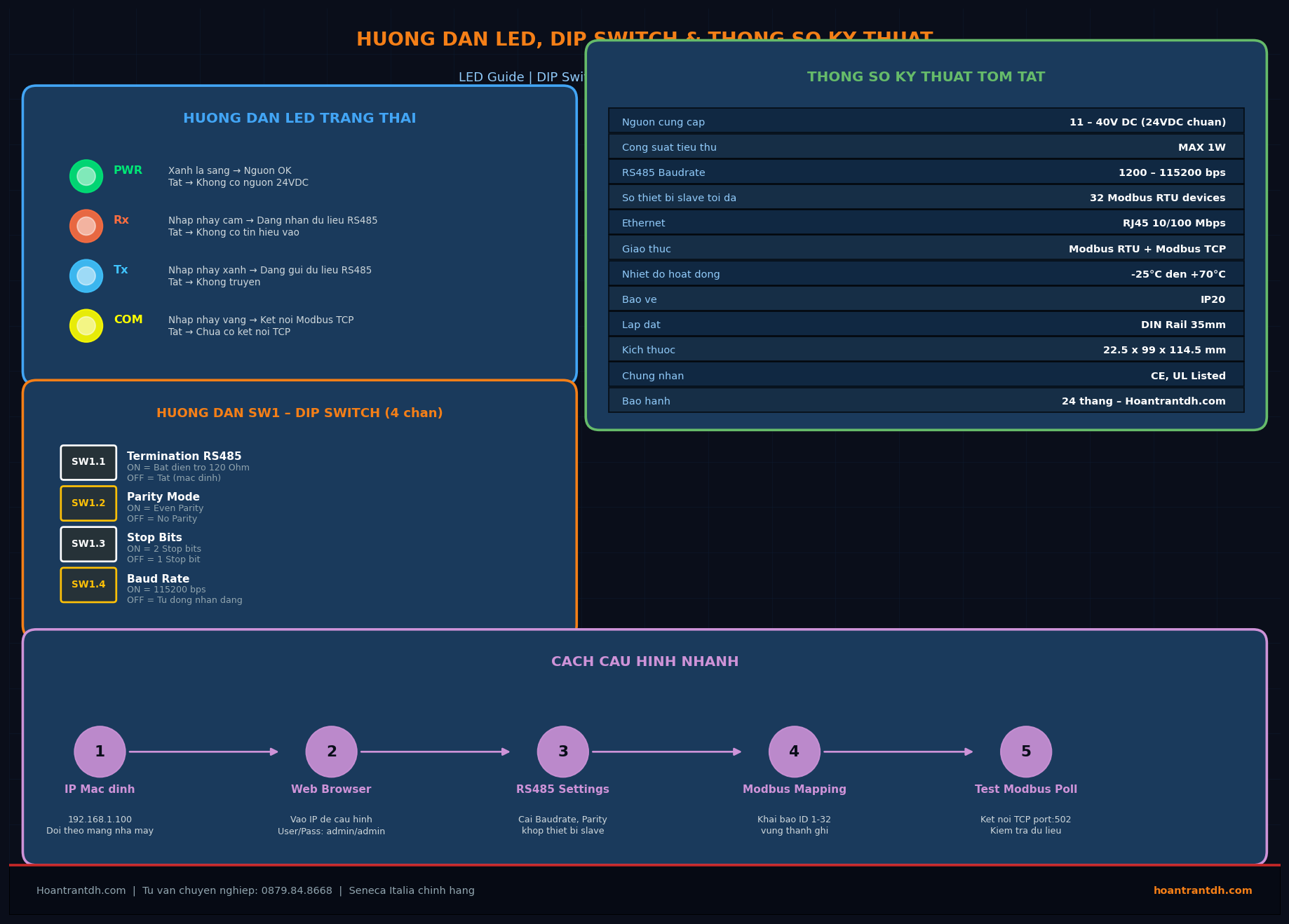Click the Modbus Mapping step label
This screenshot has width=1289, height=924.
point(794,789)
